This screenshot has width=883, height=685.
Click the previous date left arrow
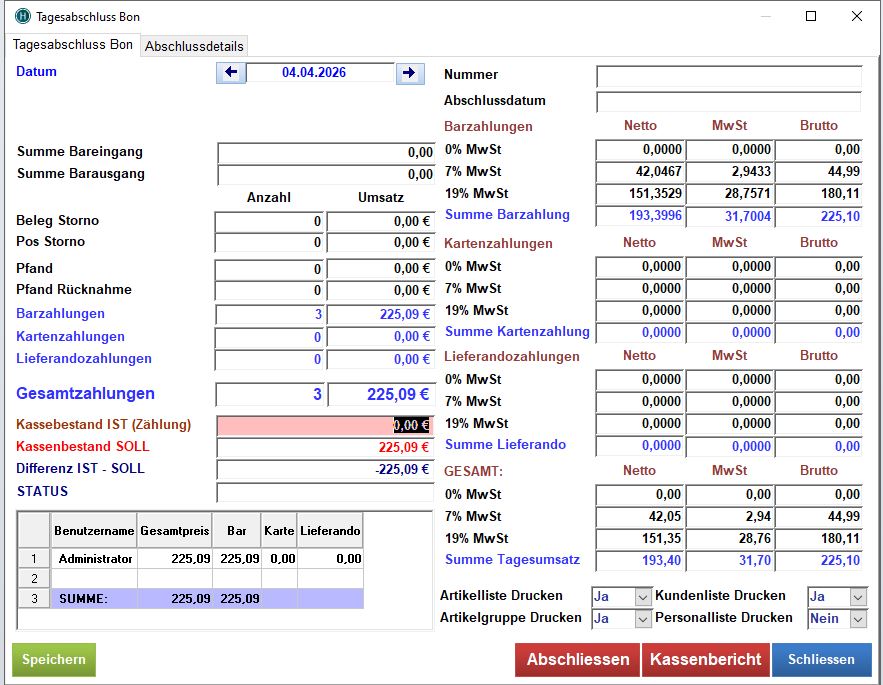[231, 73]
